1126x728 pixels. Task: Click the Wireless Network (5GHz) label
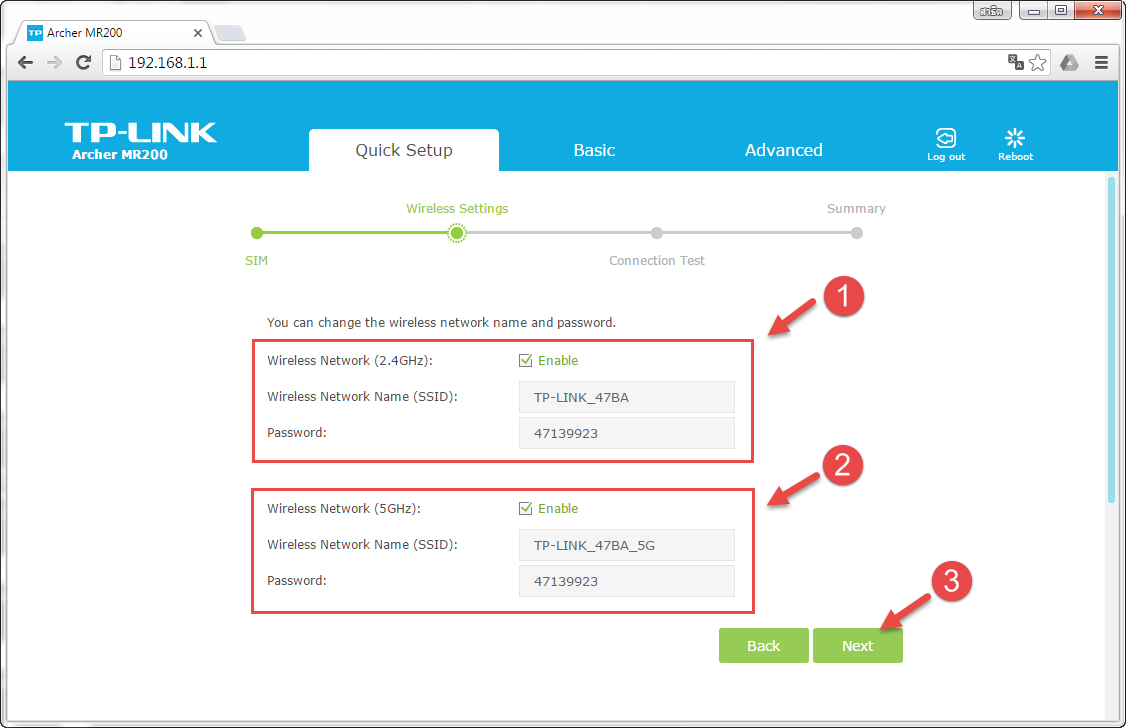[x=344, y=508]
